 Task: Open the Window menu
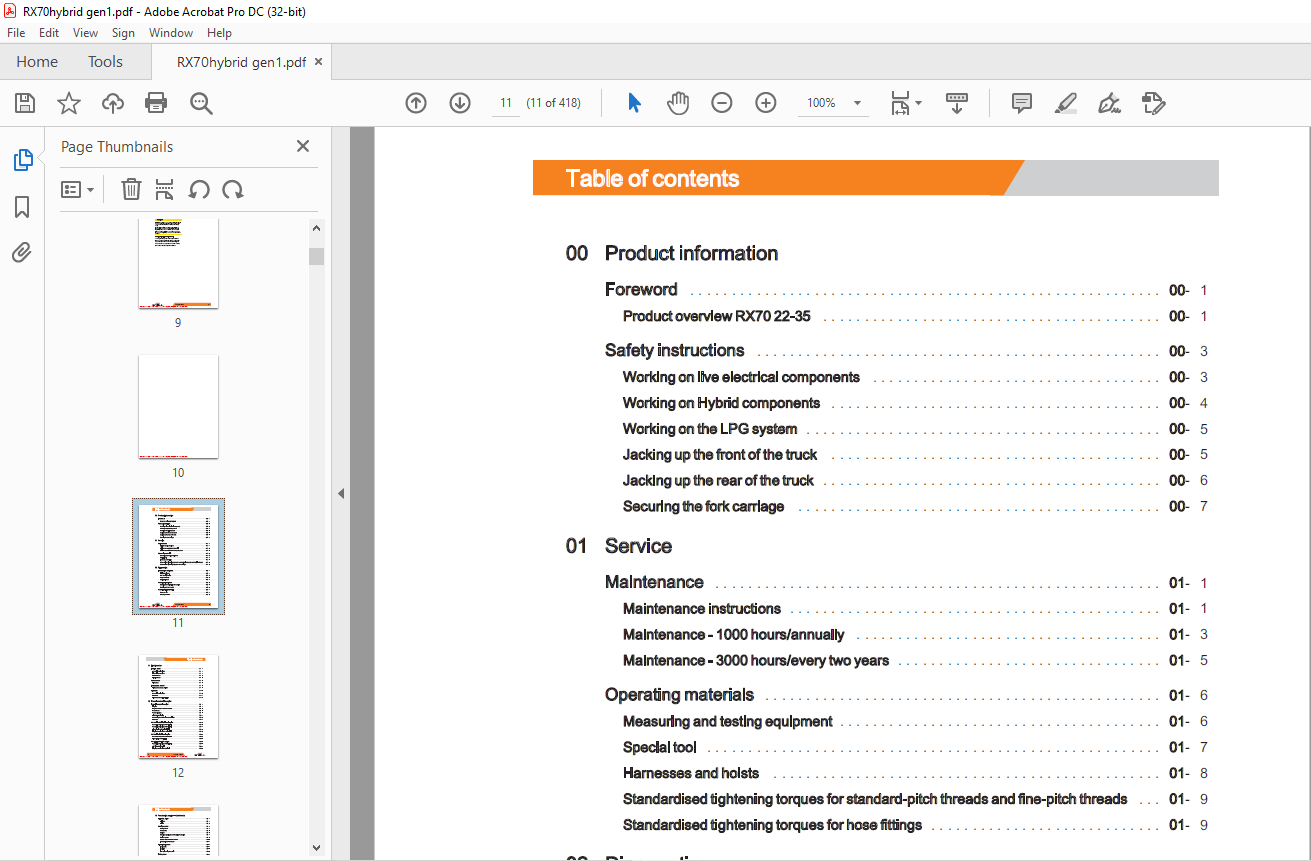[171, 33]
